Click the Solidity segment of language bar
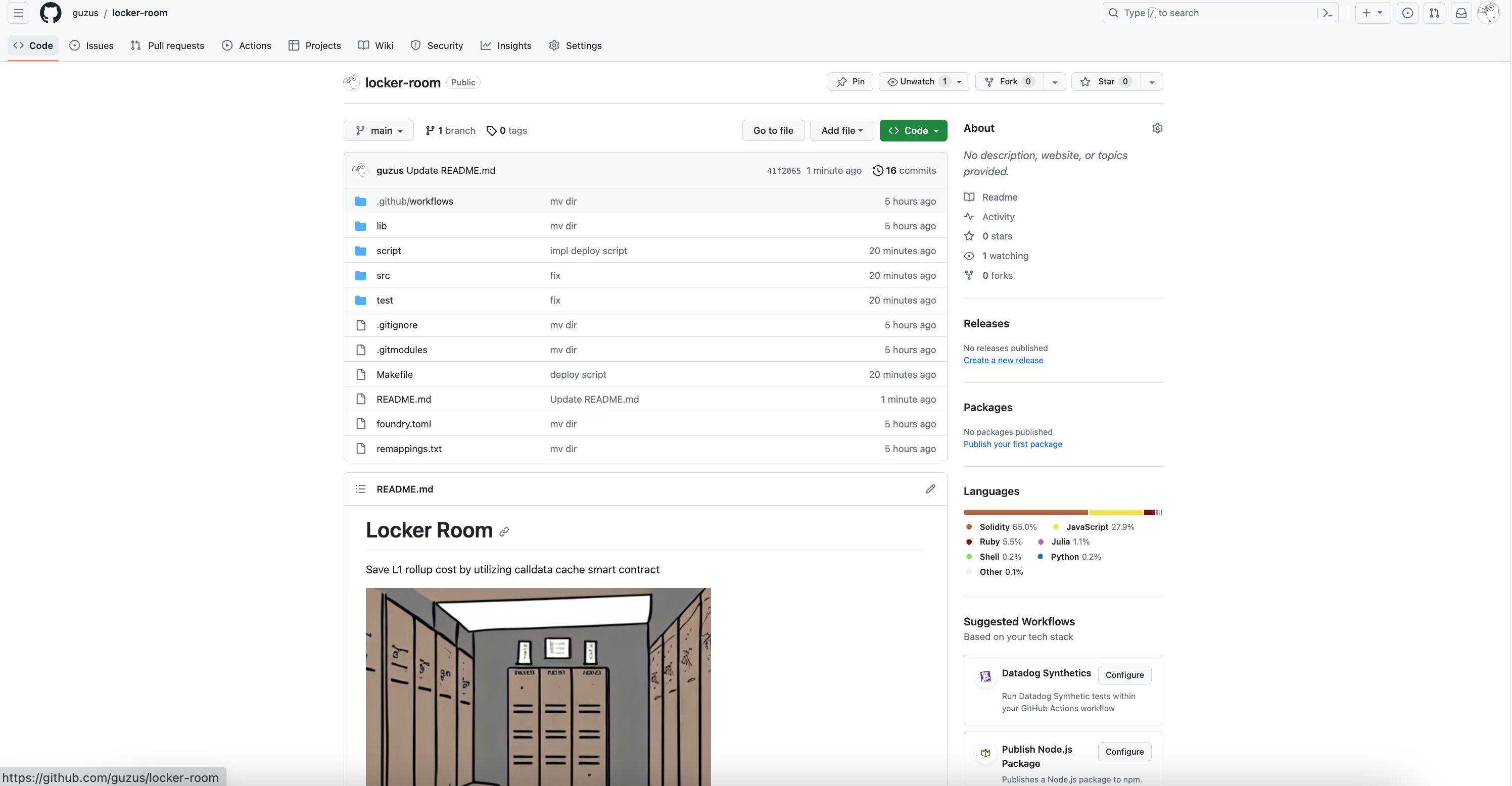Viewport: 1512px width, 786px height. (1025, 513)
